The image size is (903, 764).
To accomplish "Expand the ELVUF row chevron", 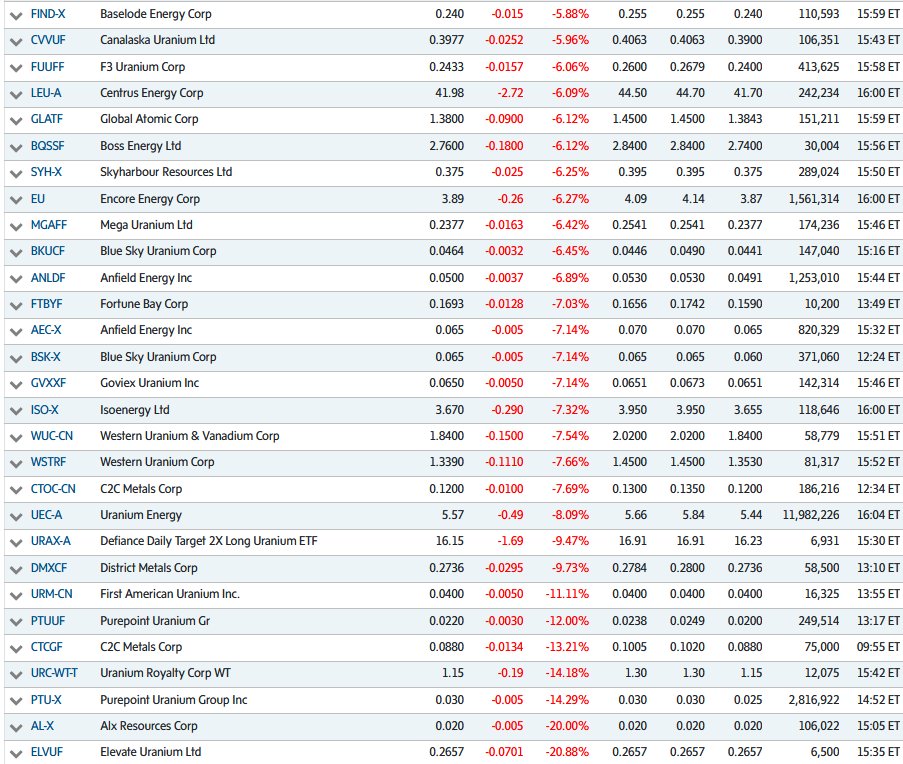I will click(16, 753).
